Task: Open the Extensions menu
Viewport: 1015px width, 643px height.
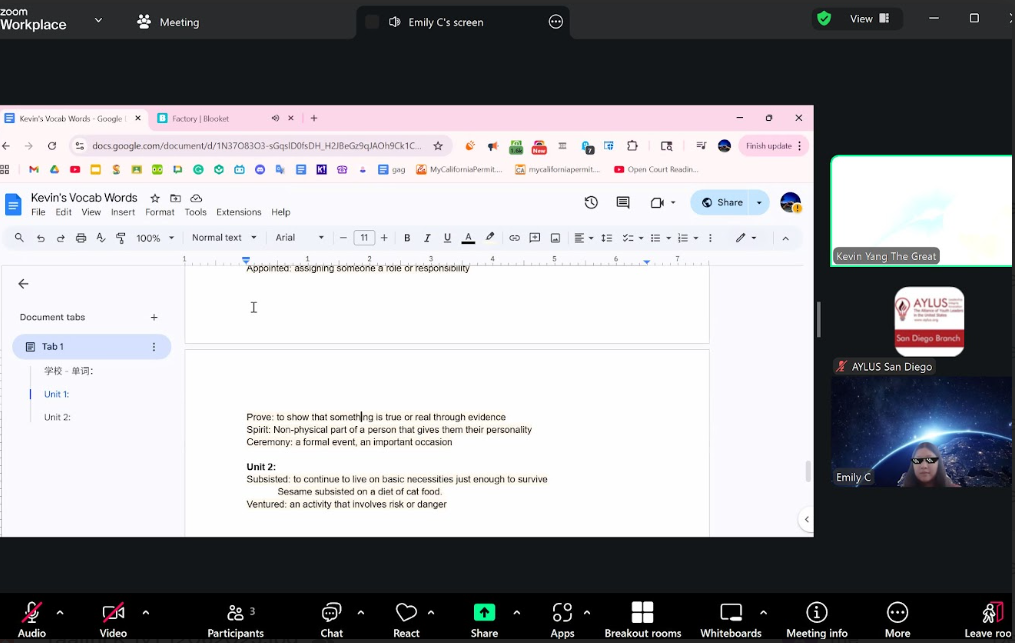Action: [x=239, y=212]
